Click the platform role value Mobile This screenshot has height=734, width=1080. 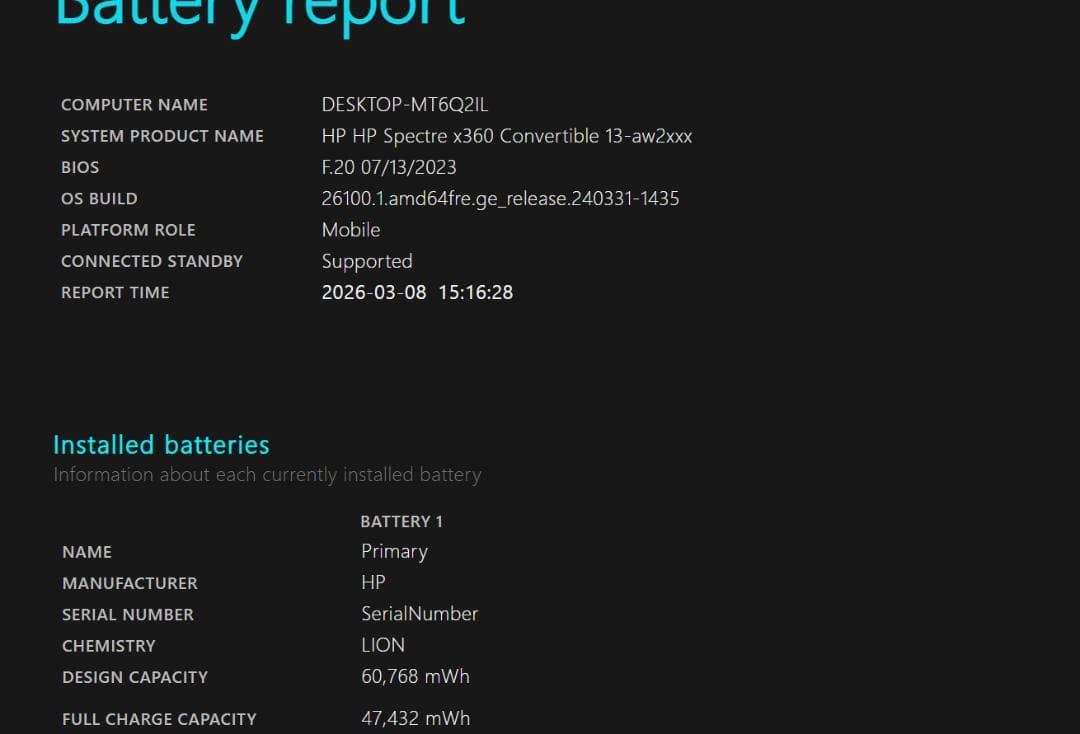pyautogui.click(x=351, y=230)
